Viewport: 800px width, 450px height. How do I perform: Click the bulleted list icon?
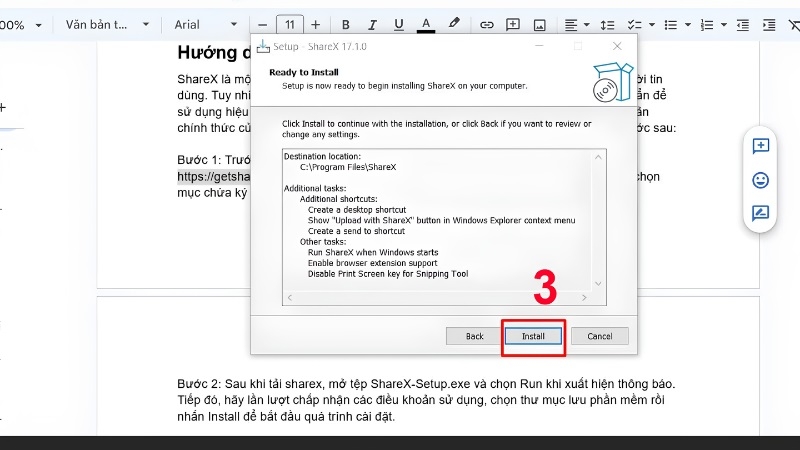[x=671, y=24]
